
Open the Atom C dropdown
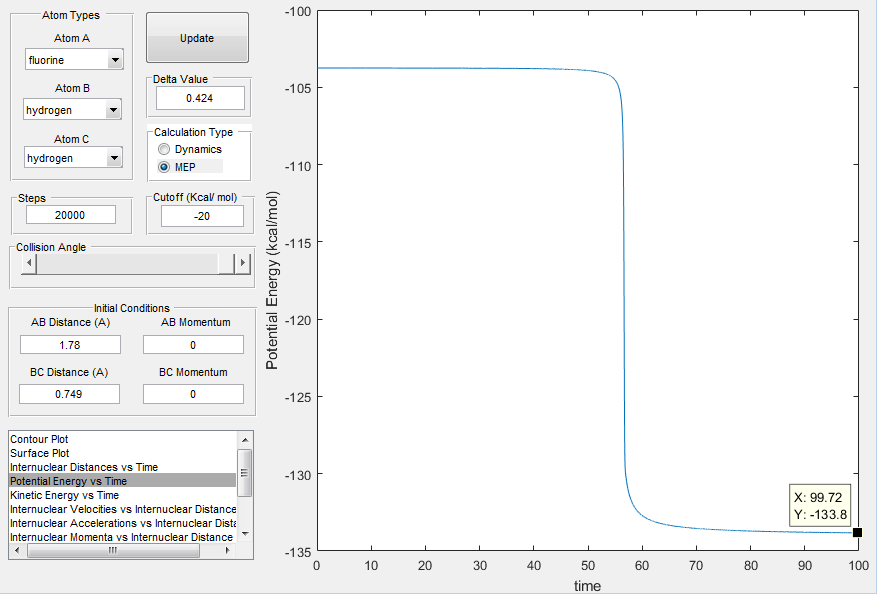[x=73, y=158]
